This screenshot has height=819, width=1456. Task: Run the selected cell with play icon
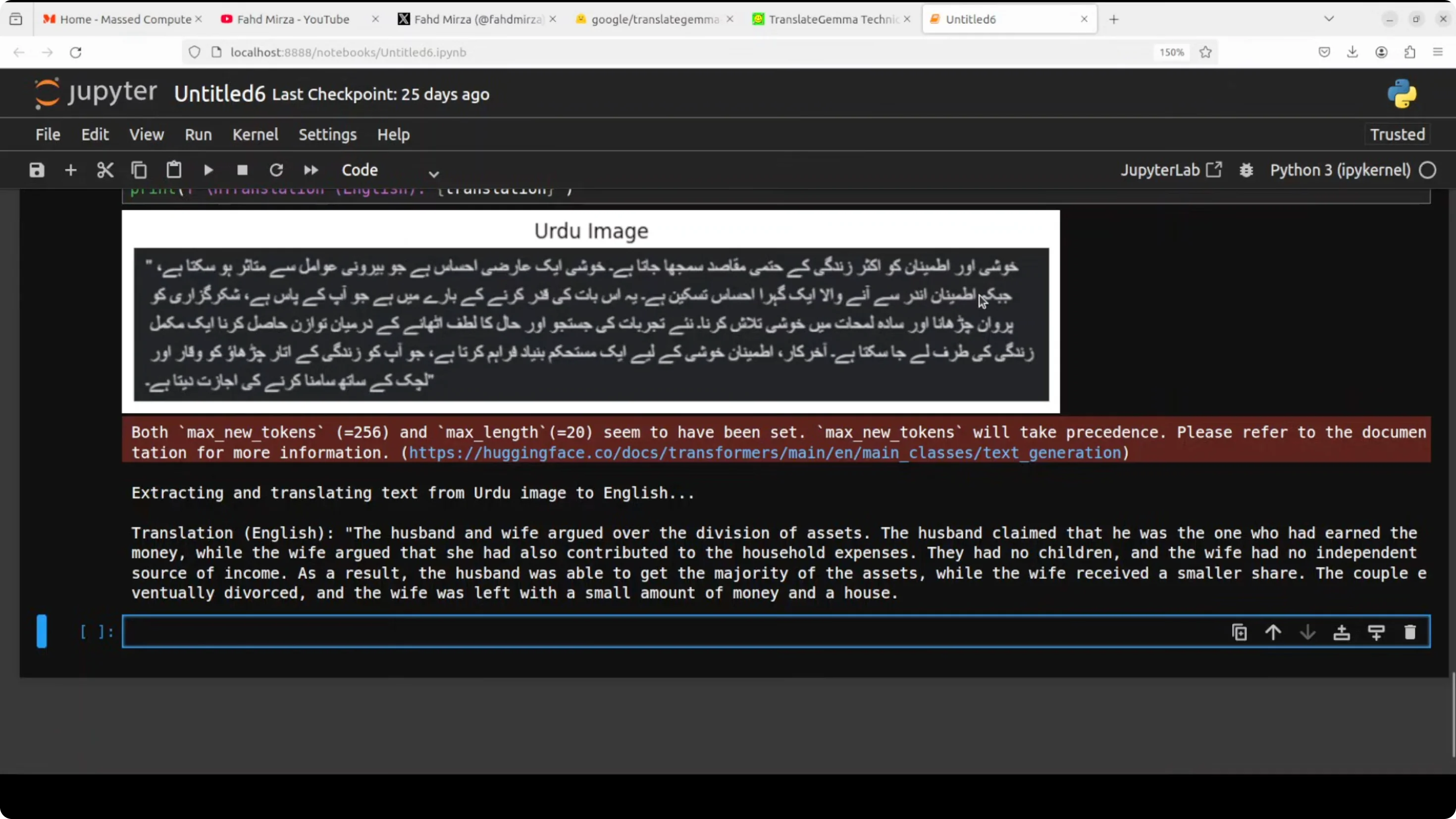(208, 170)
